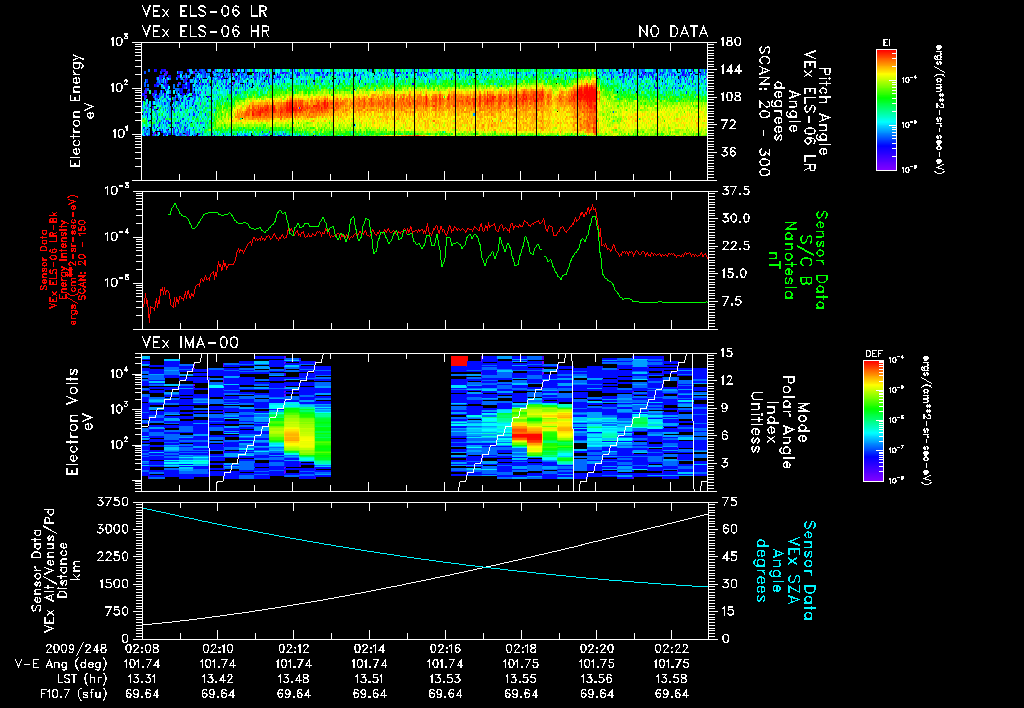
Task: Click the EI color scale bar
Action: click(886, 109)
